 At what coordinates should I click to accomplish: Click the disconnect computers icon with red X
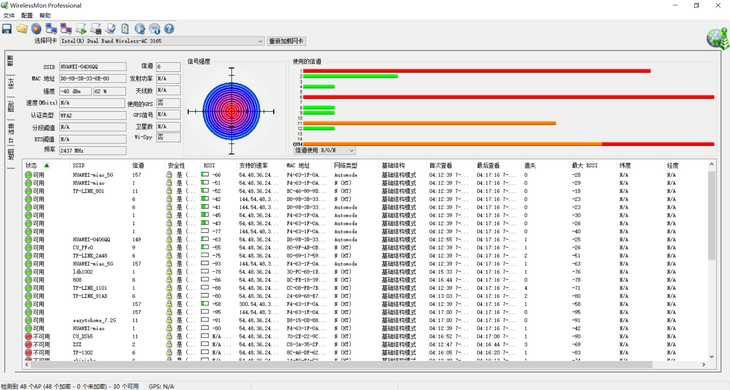point(66,29)
